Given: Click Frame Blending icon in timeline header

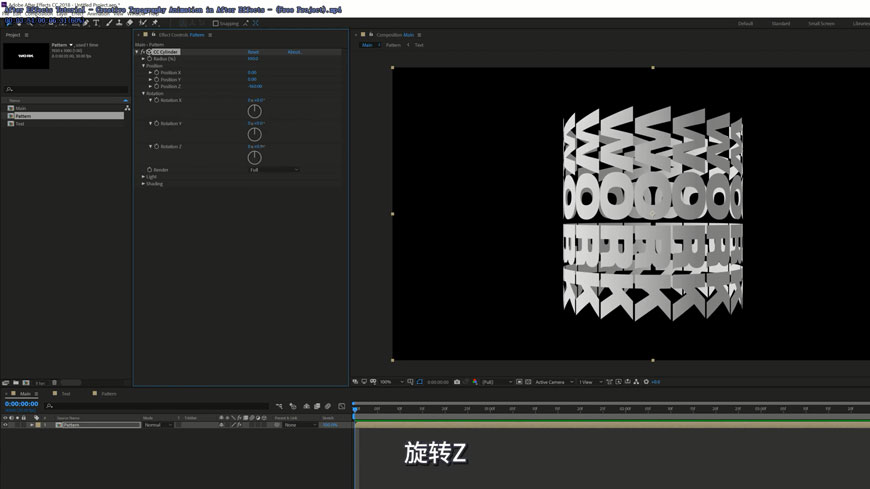Looking at the screenshot, I should pos(317,406).
